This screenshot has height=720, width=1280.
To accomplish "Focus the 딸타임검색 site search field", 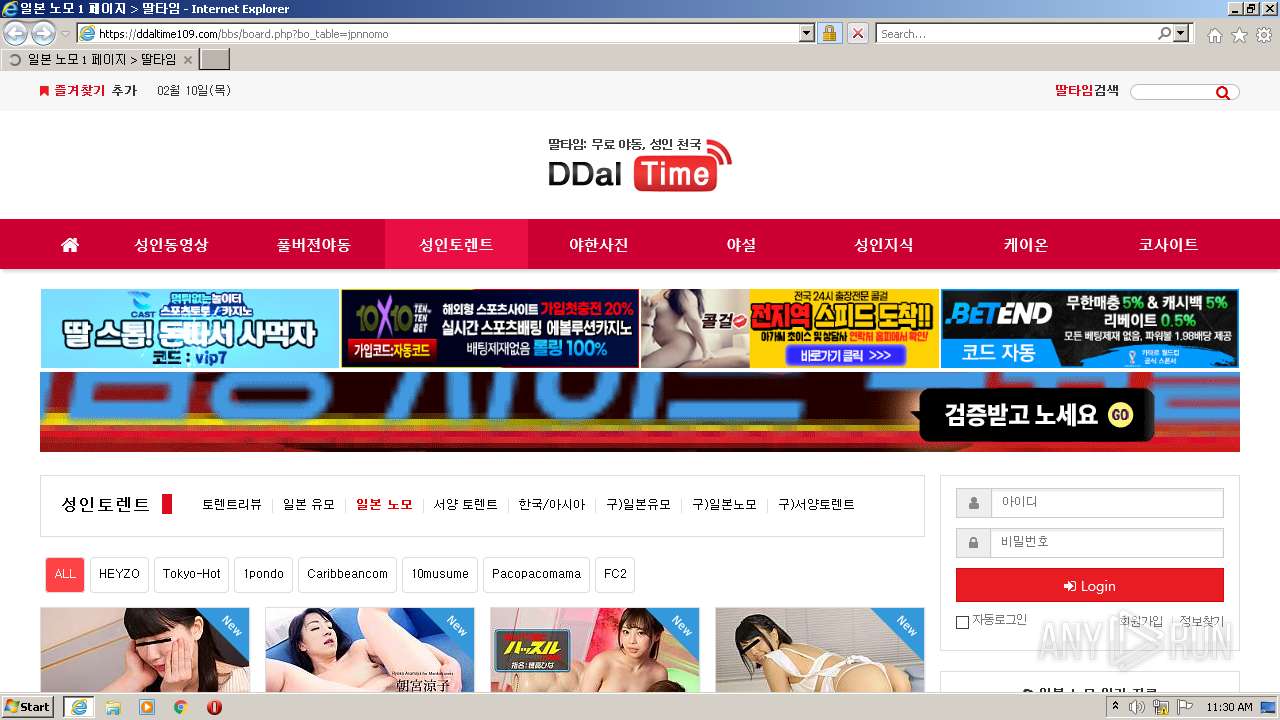I will 1172,92.
